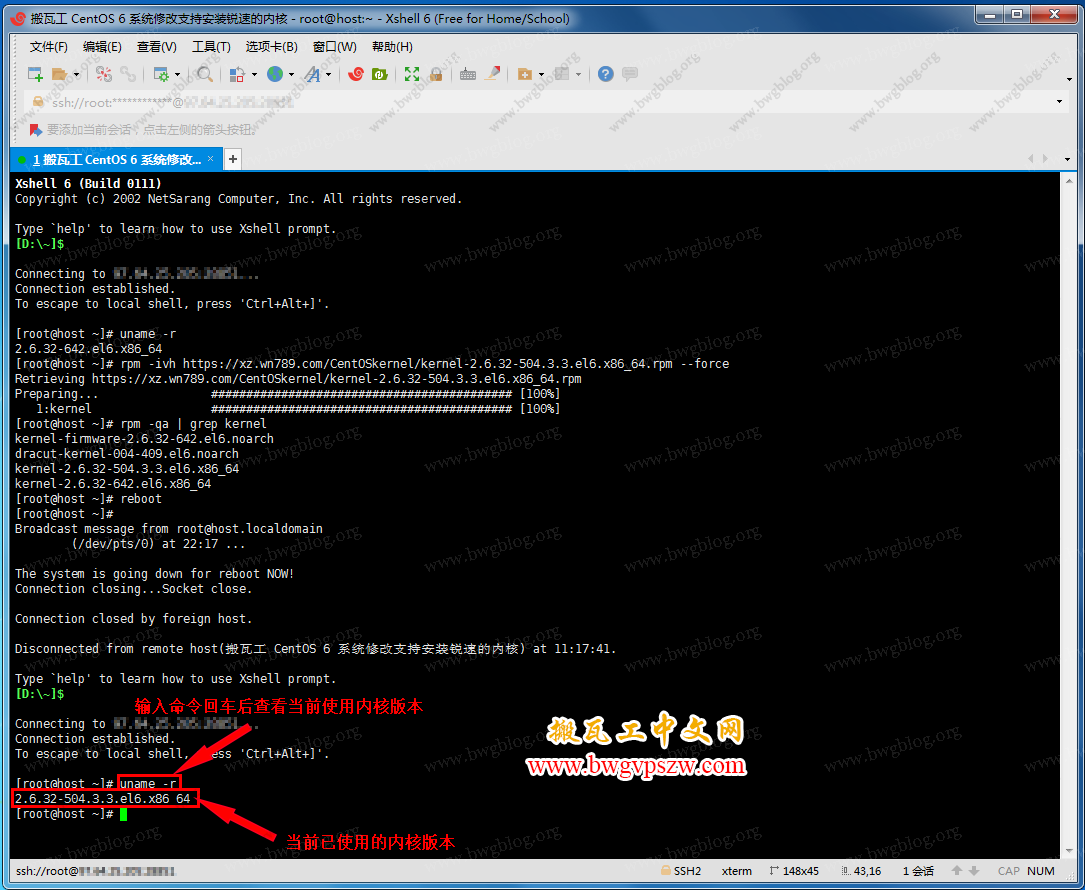
Task: Click the color scheme toolbar icon
Action: (x=237, y=74)
